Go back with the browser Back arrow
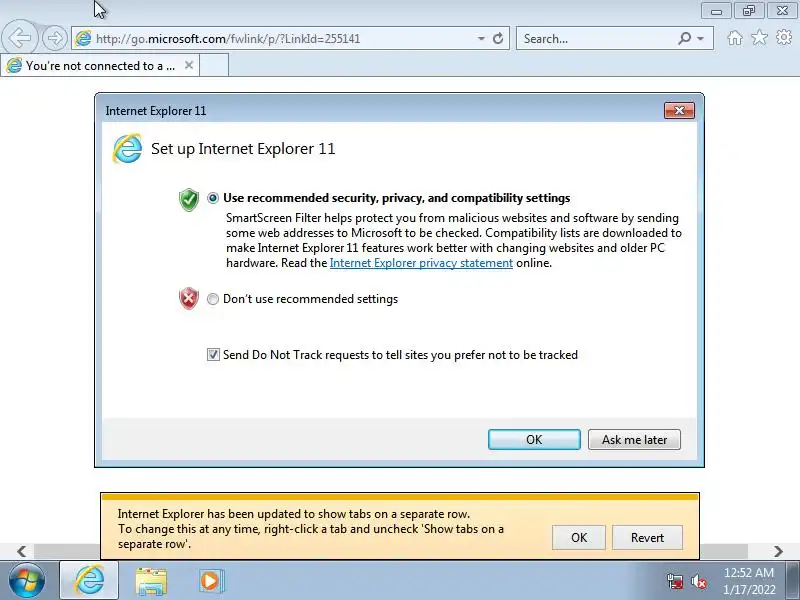Viewport: 800px width, 600px height. click(19, 38)
